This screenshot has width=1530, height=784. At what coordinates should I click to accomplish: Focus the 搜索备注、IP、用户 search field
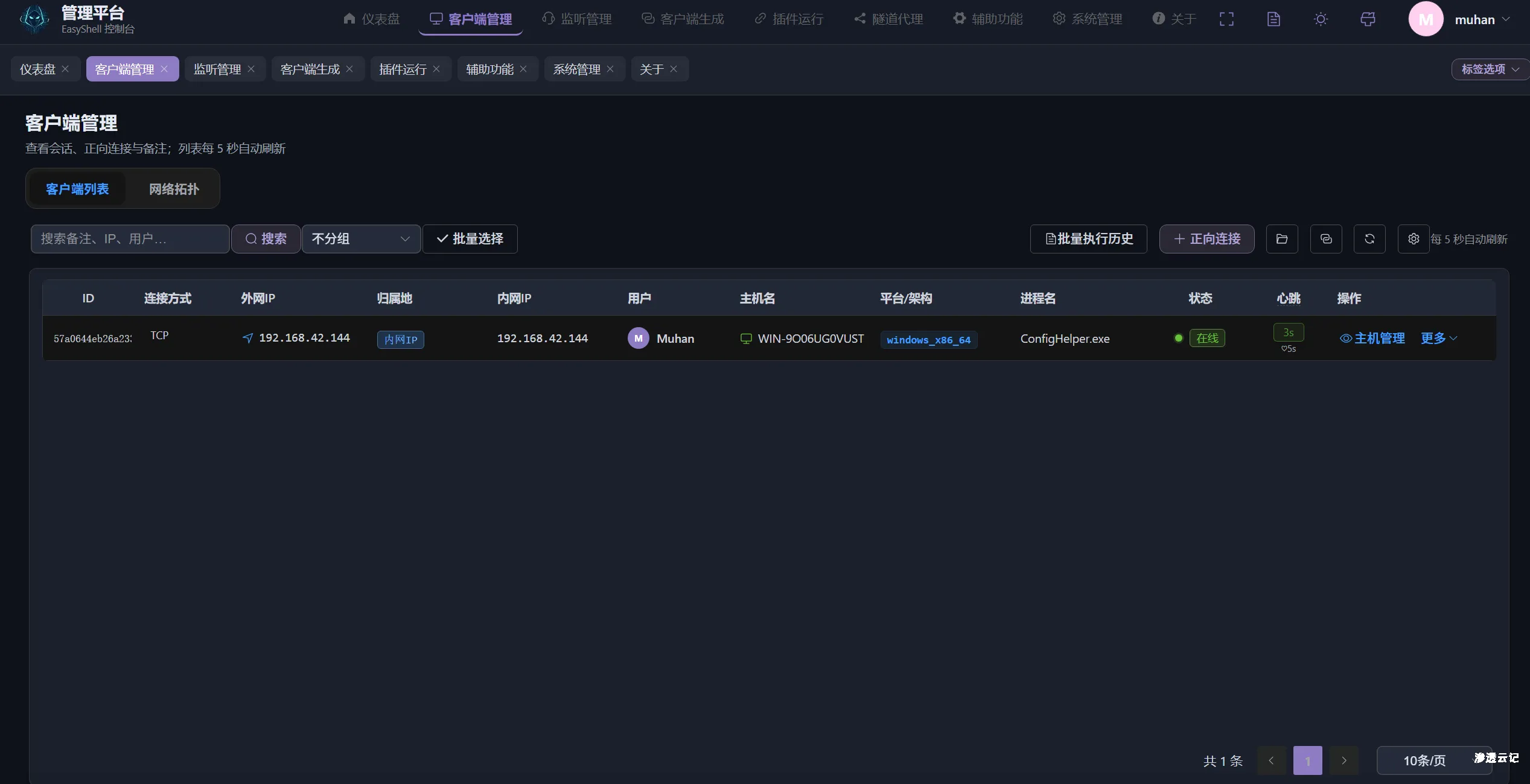pos(130,239)
